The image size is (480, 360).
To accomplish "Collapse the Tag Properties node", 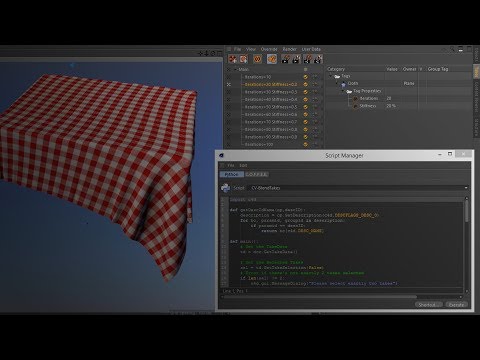I will (343, 91).
